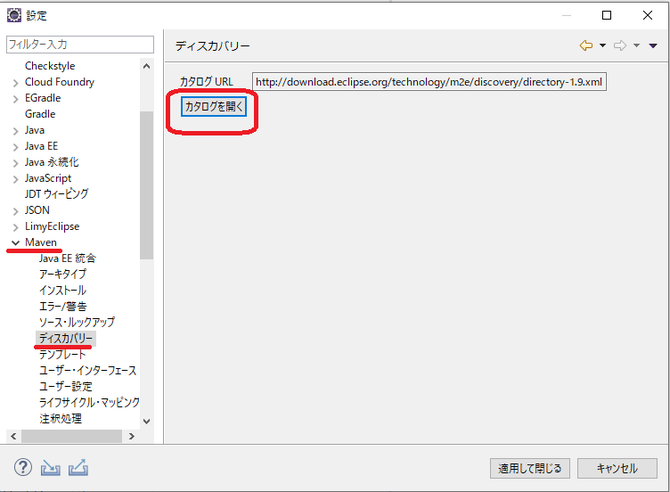The width and height of the screenshot is (670, 492).
Task: Click the export preferences icon
Action: [78, 468]
